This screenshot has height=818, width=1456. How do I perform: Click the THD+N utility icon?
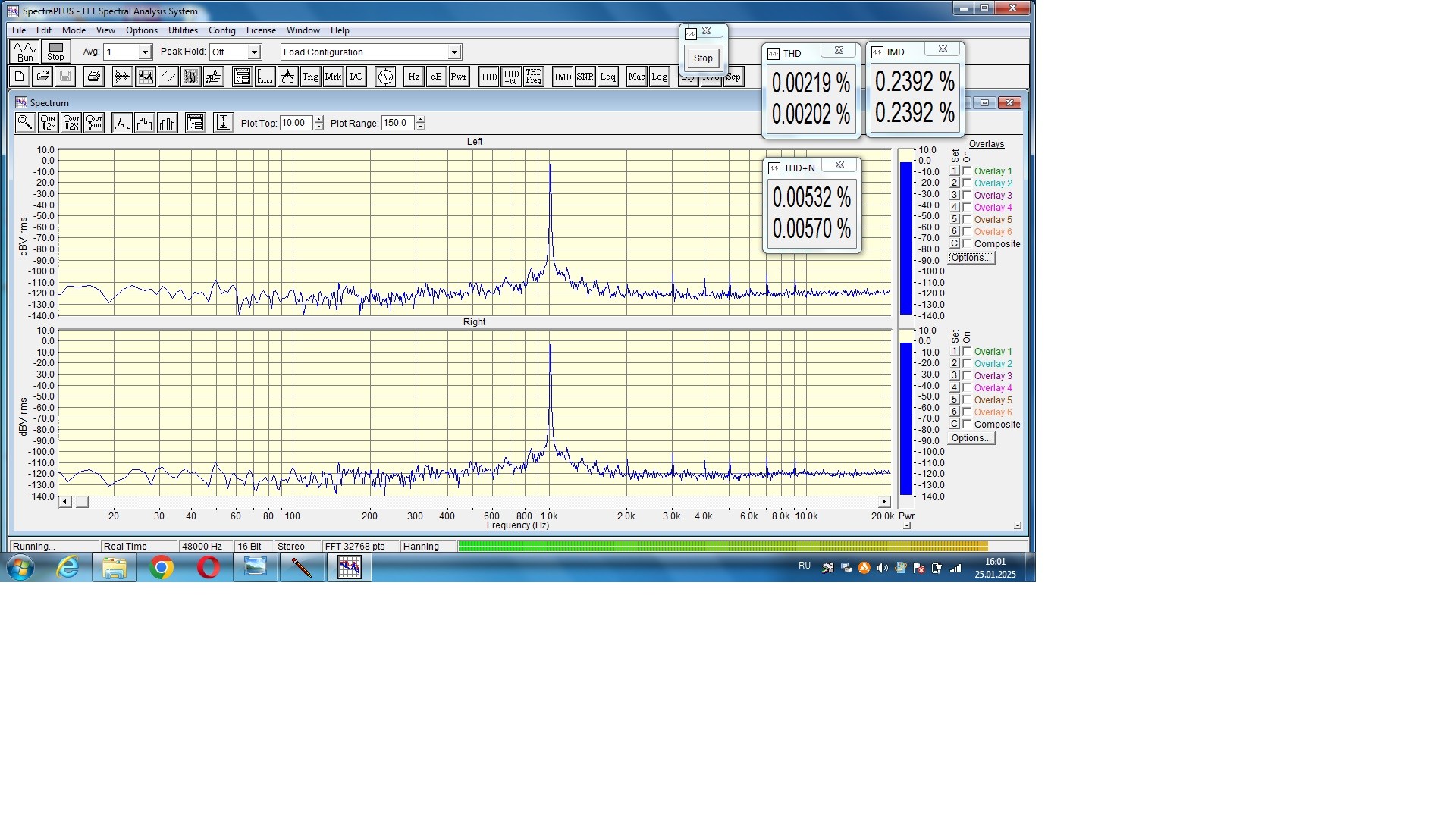coord(511,77)
